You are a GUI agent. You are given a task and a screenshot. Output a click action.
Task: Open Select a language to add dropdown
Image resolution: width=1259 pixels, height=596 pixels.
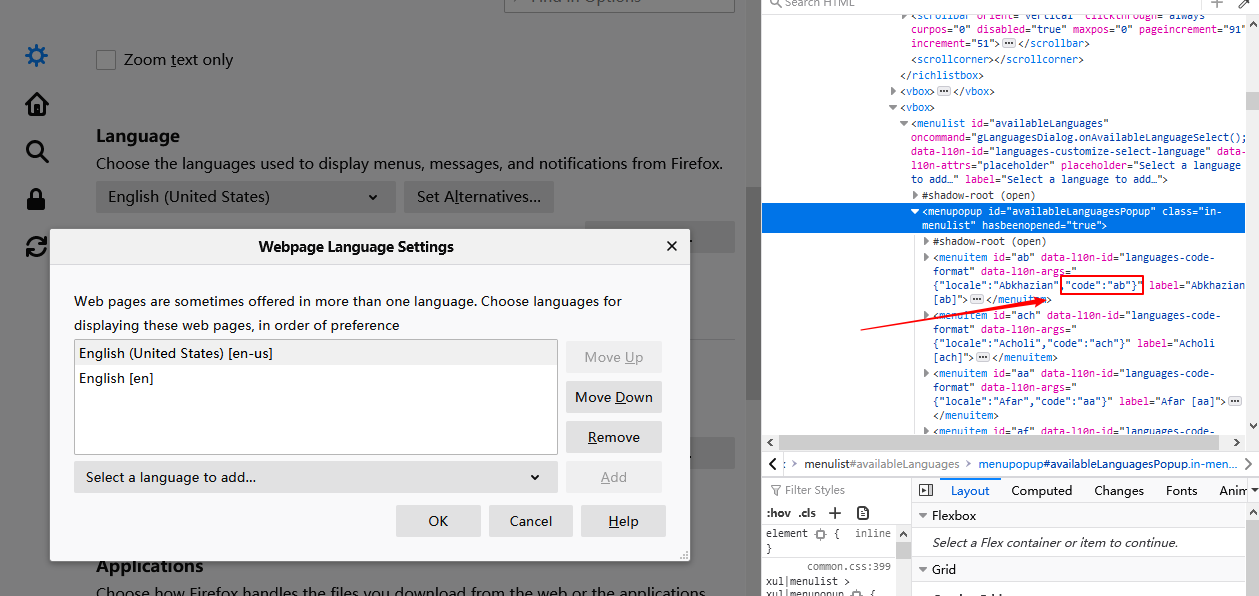click(x=316, y=477)
